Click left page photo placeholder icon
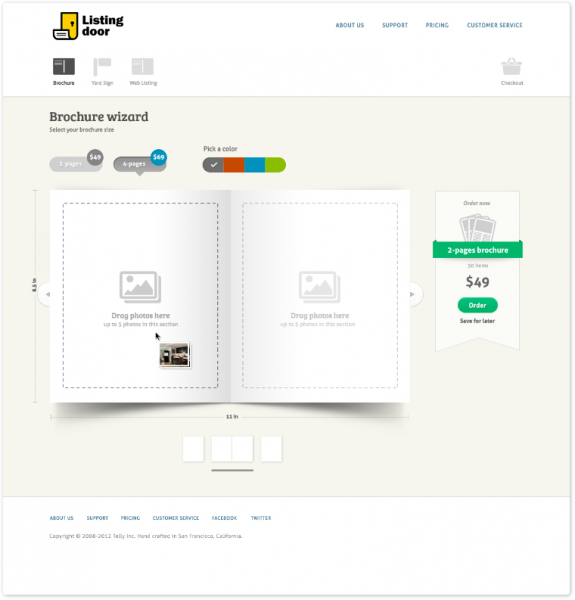This screenshot has height=600, width=575. 140,287
